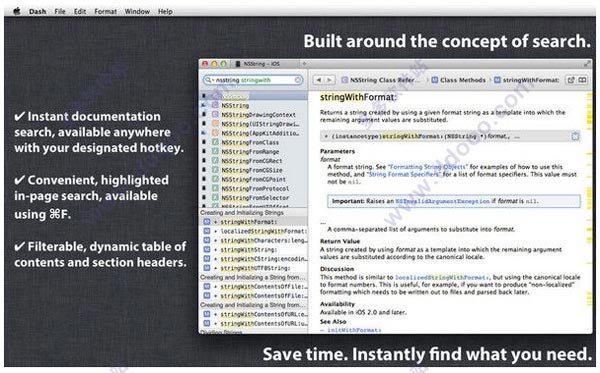Select stringWithCharacters:leng… in contents
Image resolution: width=600 pixels, height=373 pixels.
tap(253, 240)
